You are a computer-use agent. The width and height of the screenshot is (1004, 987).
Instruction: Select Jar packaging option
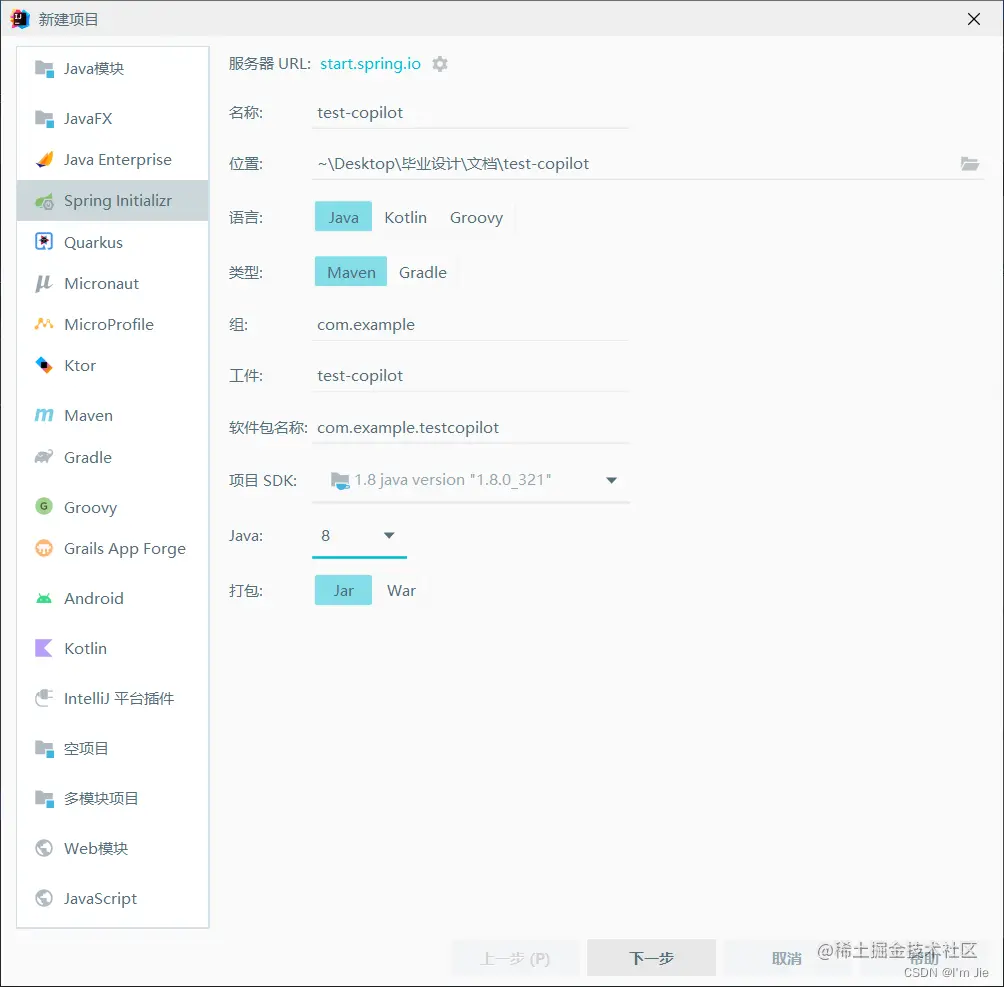(x=343, y=590)
